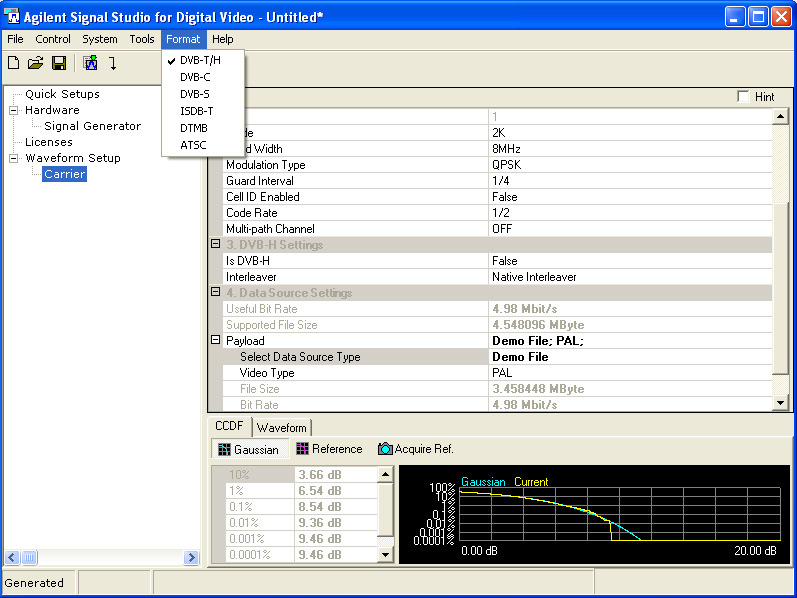The height and width of the screenshot is (598, 797).
Task: Close the open Format menu
Action: (183, 39)
